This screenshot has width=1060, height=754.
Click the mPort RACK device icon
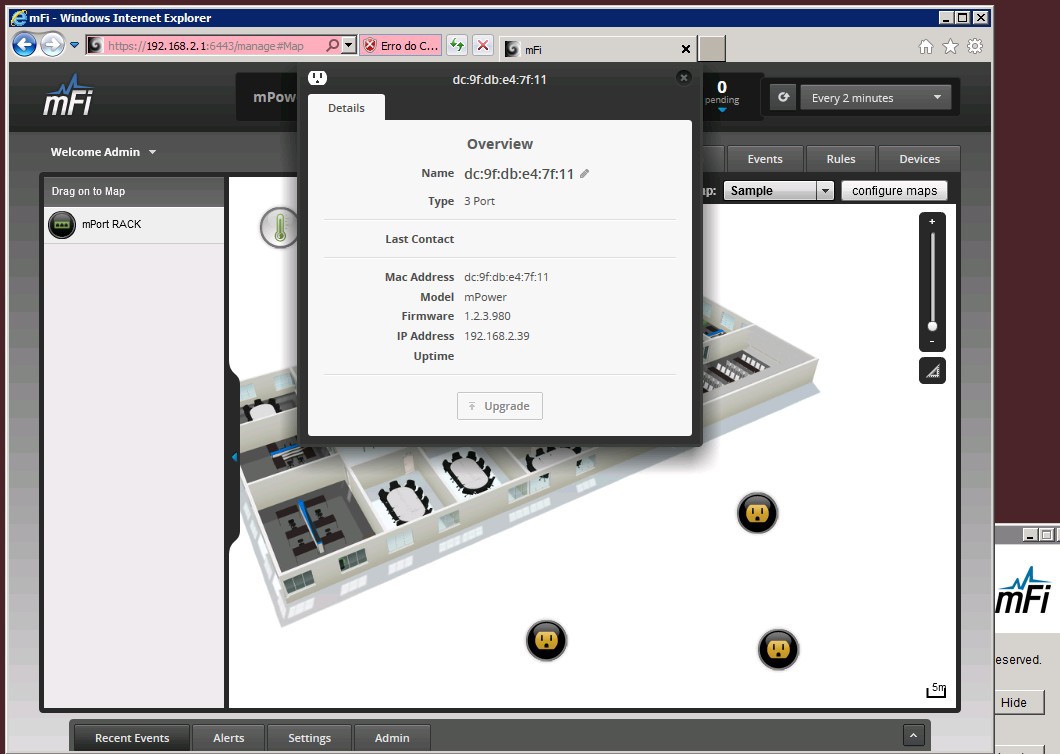click(62, 225)
